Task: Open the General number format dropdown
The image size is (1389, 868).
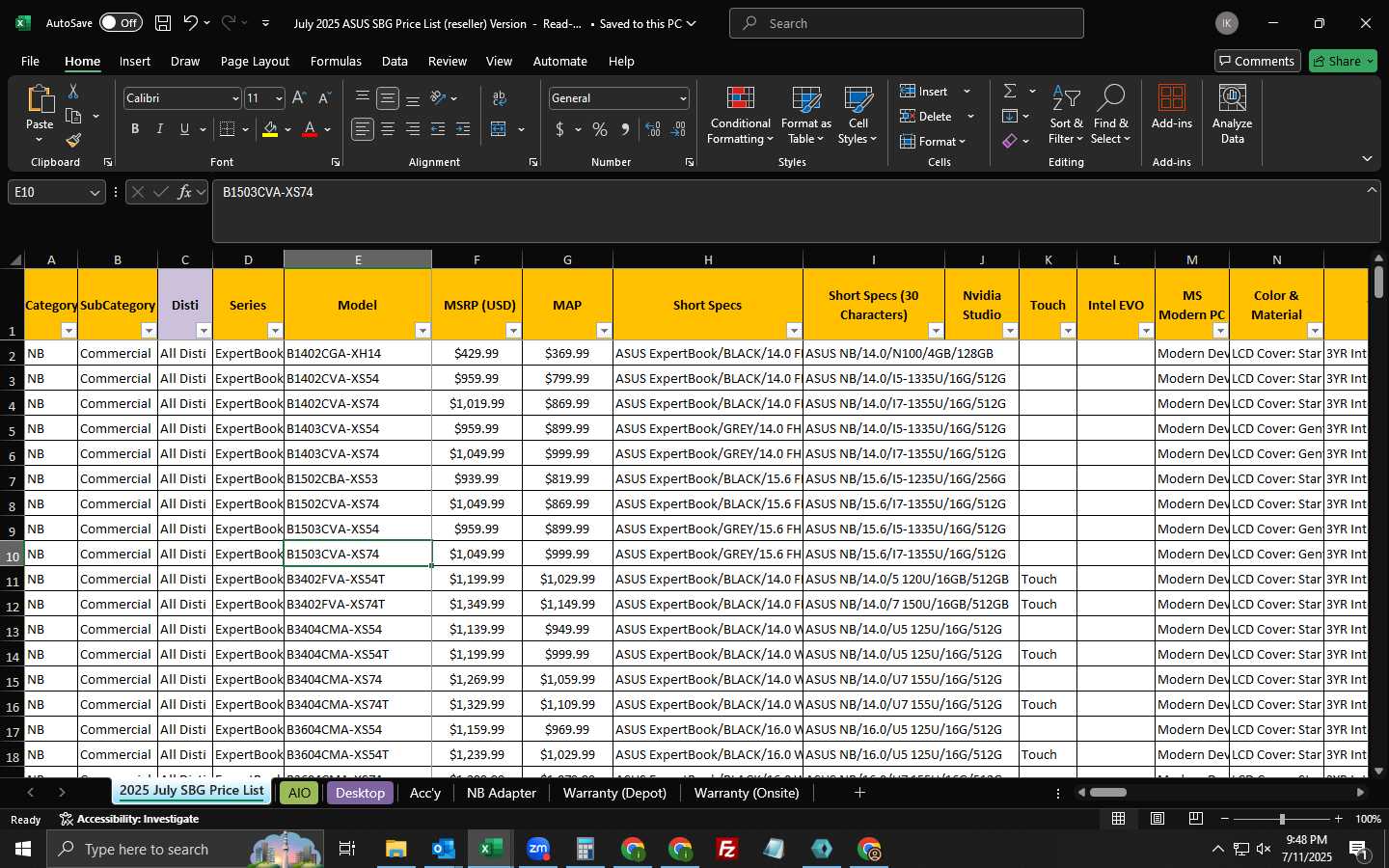Action: [683, 98]
